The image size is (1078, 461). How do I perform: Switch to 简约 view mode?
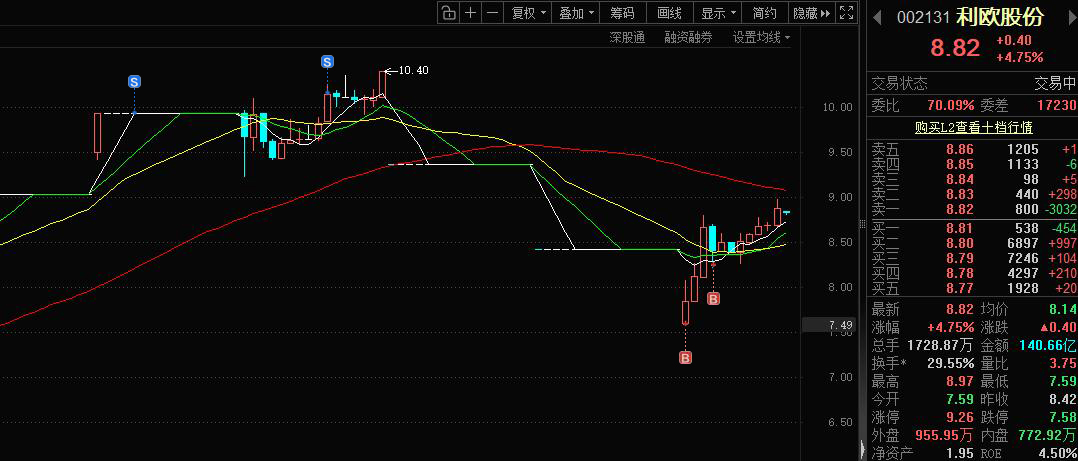point(764,12)
